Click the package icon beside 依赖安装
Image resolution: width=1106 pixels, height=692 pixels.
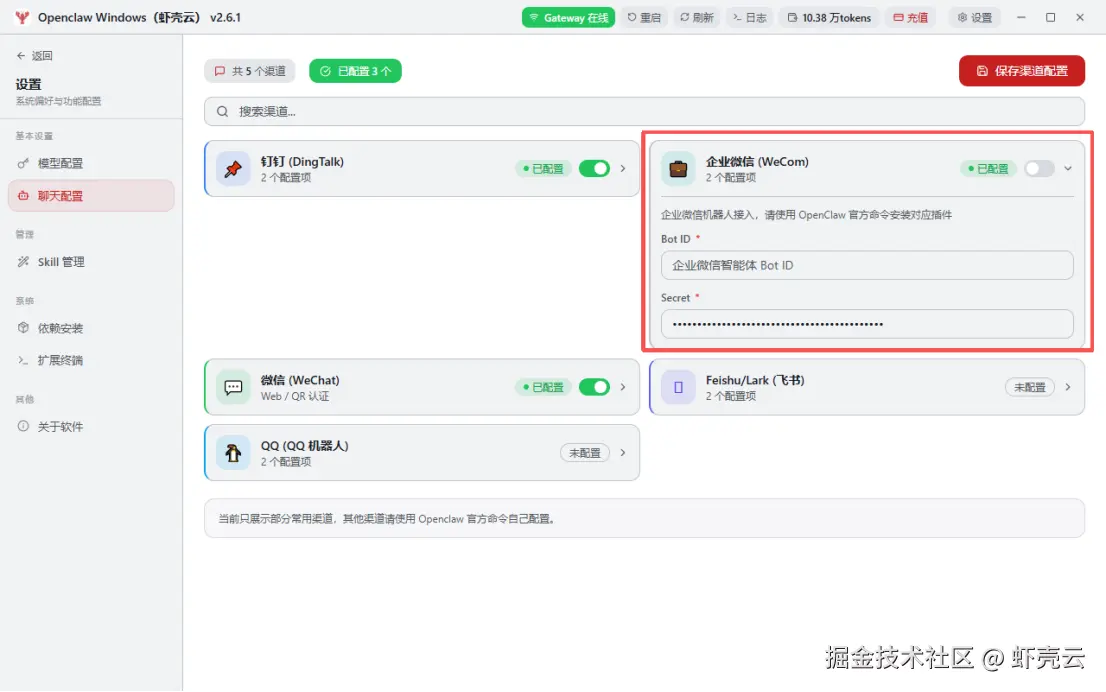[23, 328]
